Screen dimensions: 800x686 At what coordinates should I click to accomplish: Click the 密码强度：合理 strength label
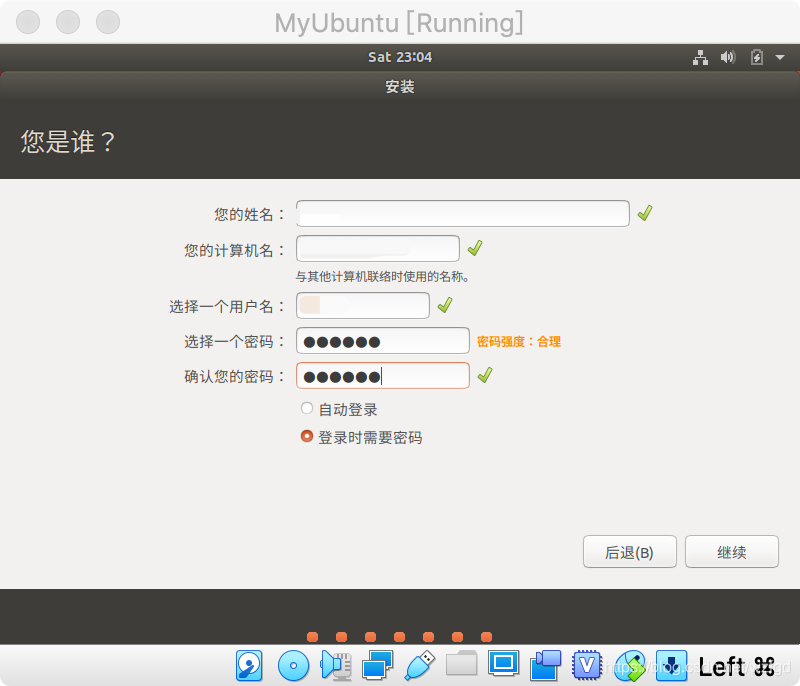click(519, 341)
